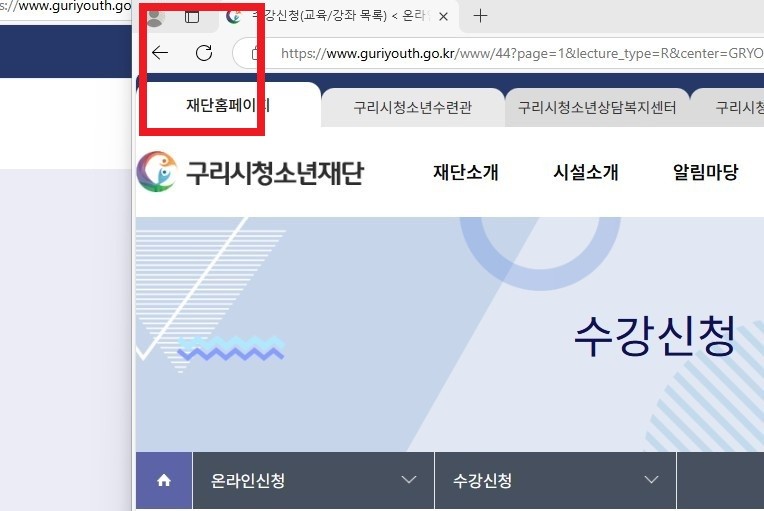The image size is (764, 511).
Task: Expand the 온라인신청 breadcrumb dropdown
Action: [x=408, y=481]
